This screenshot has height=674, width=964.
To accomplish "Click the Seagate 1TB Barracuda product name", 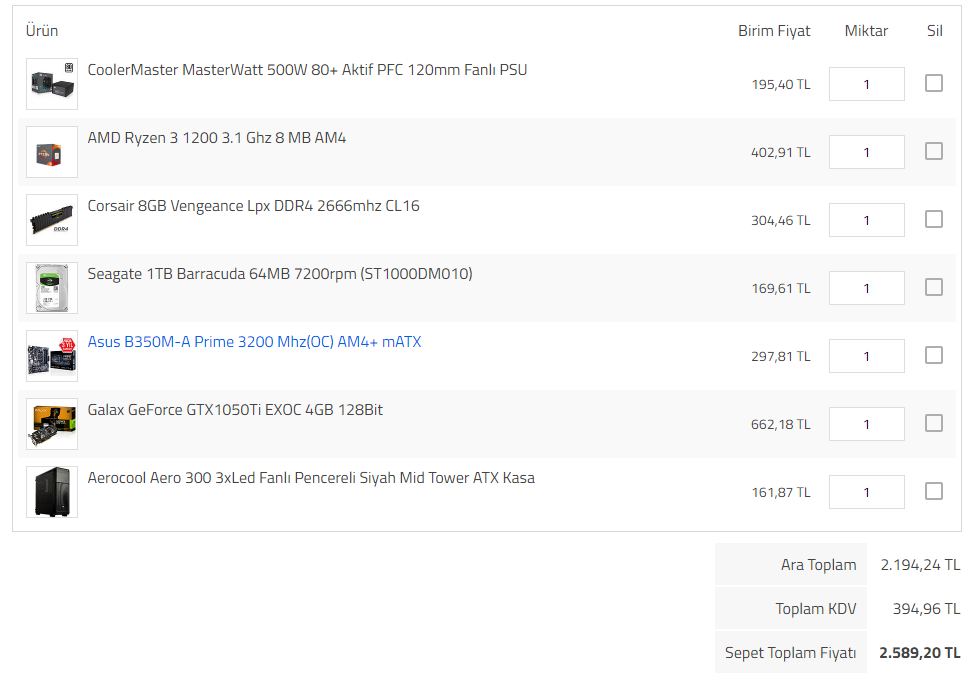I will point(280,274).
